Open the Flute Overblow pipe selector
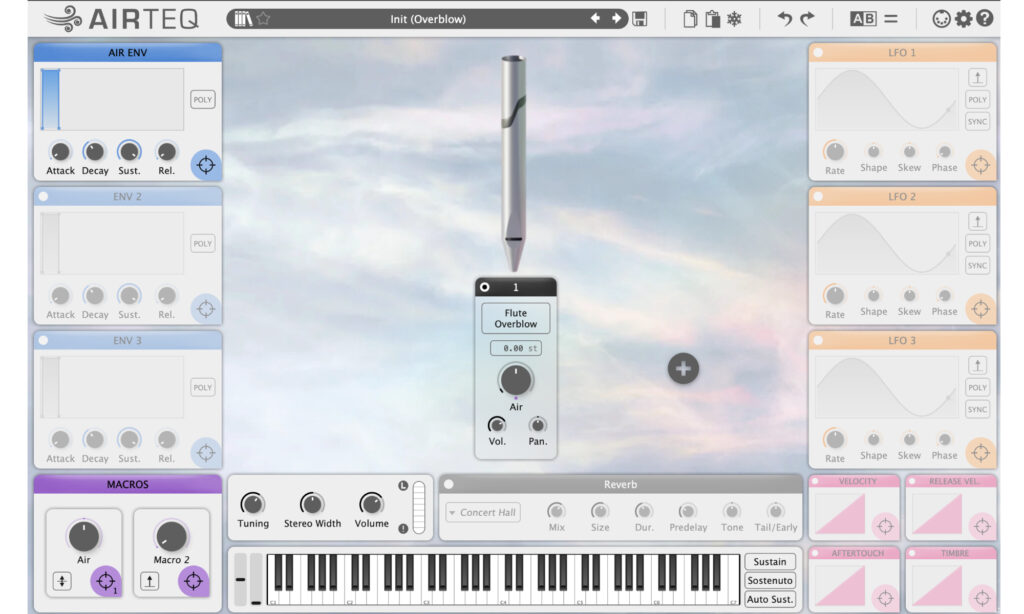 pos(515,318)
